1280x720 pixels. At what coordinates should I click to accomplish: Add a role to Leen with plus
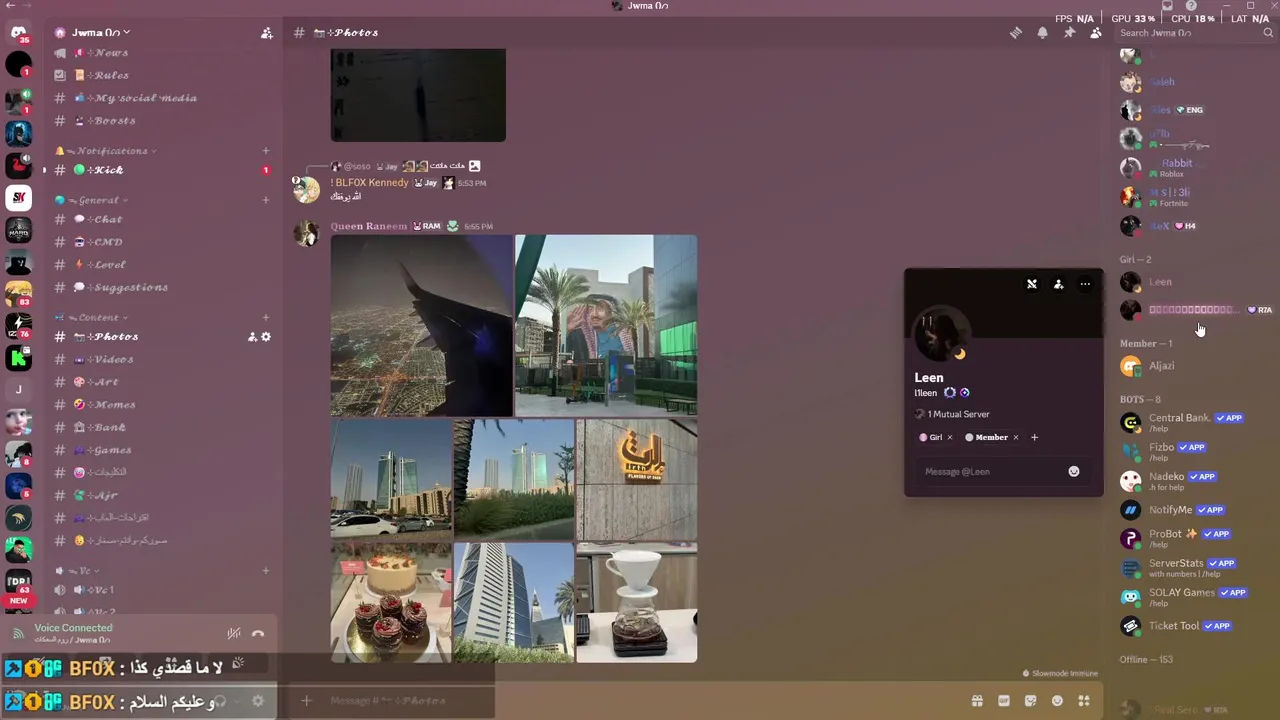[1034, 437]
